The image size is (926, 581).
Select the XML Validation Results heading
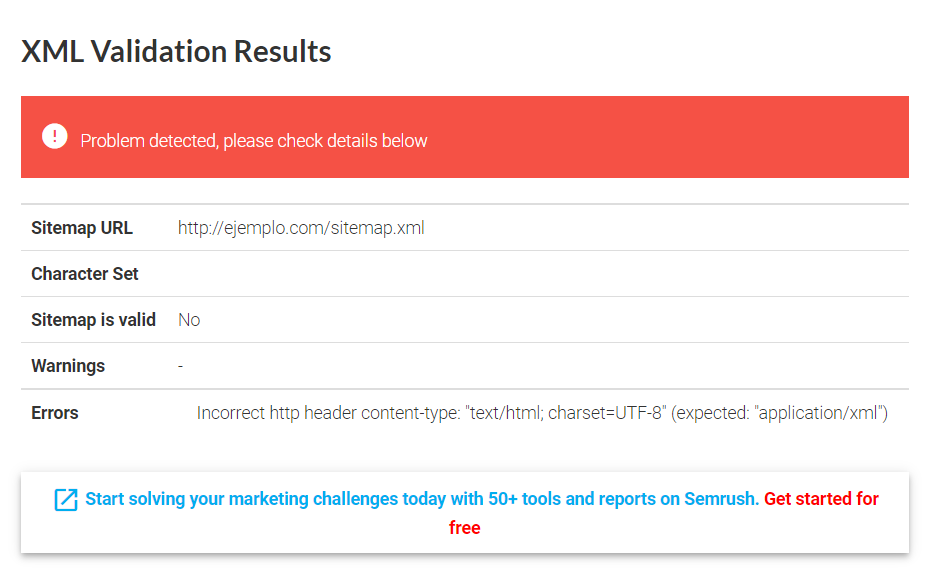176,50
